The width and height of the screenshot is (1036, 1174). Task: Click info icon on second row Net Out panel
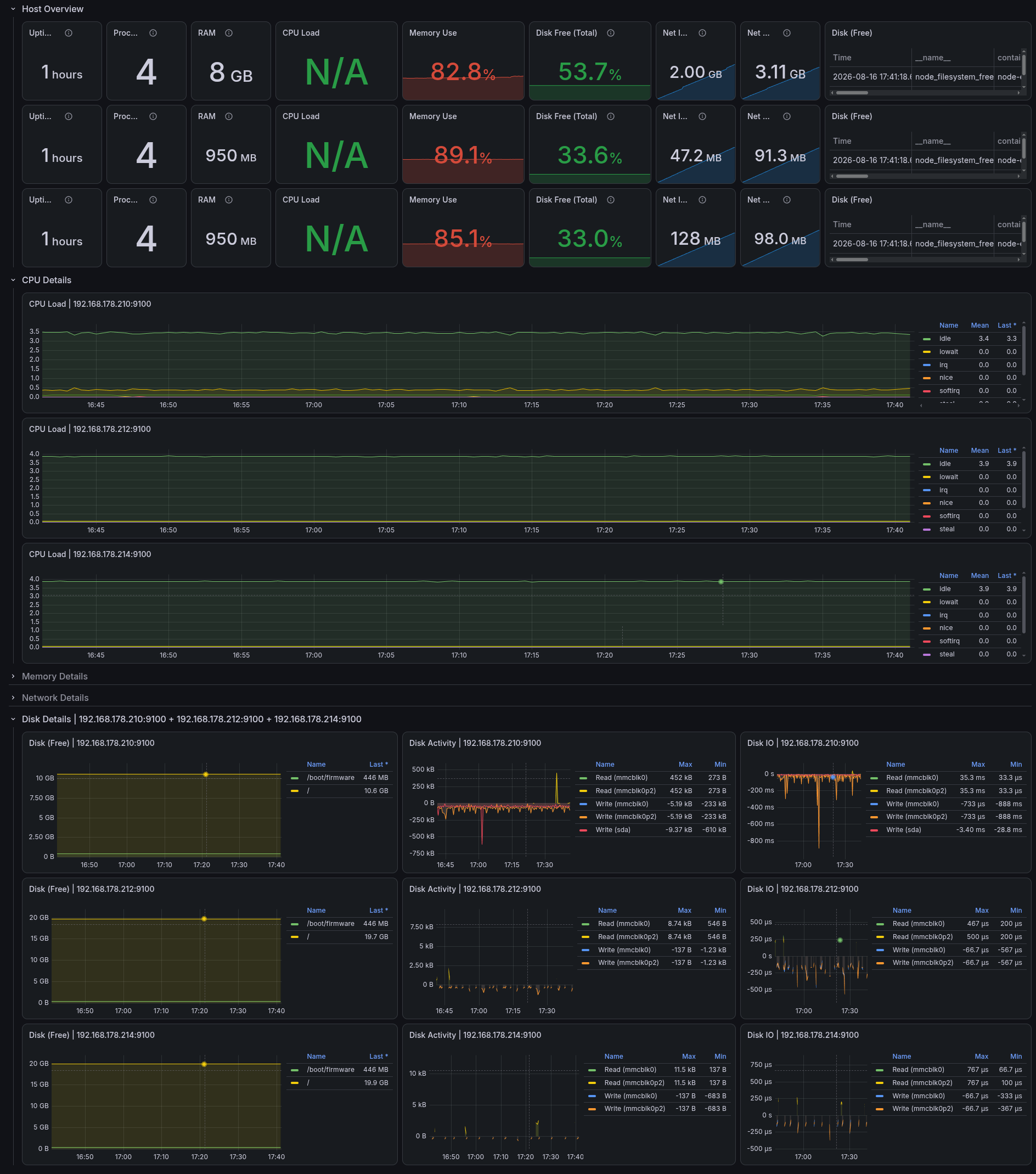pyautogui.click(x=786, y=116)
